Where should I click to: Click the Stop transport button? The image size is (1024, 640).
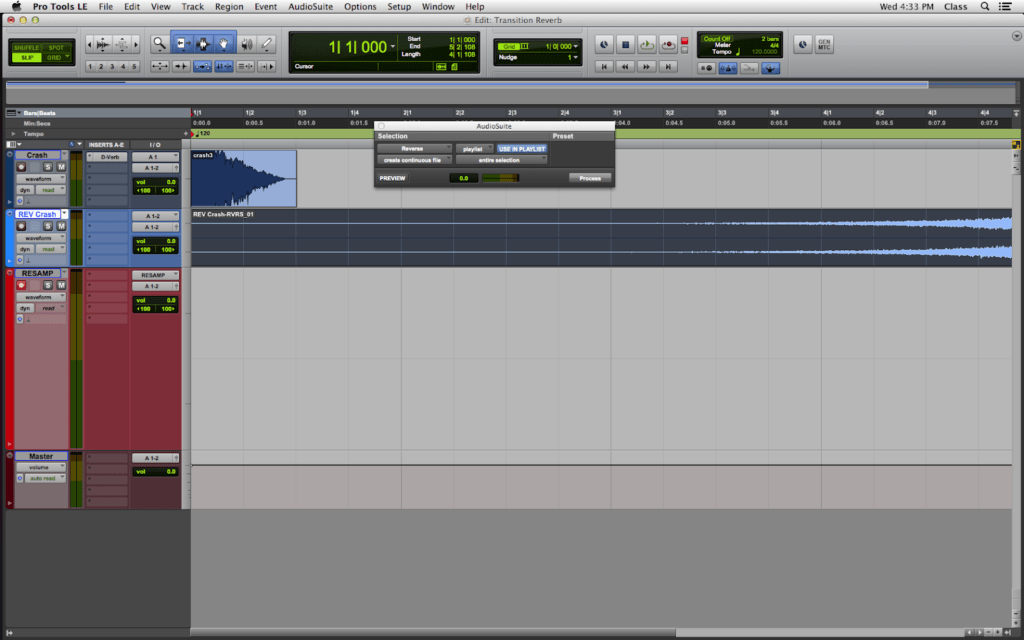coord(625,44)
